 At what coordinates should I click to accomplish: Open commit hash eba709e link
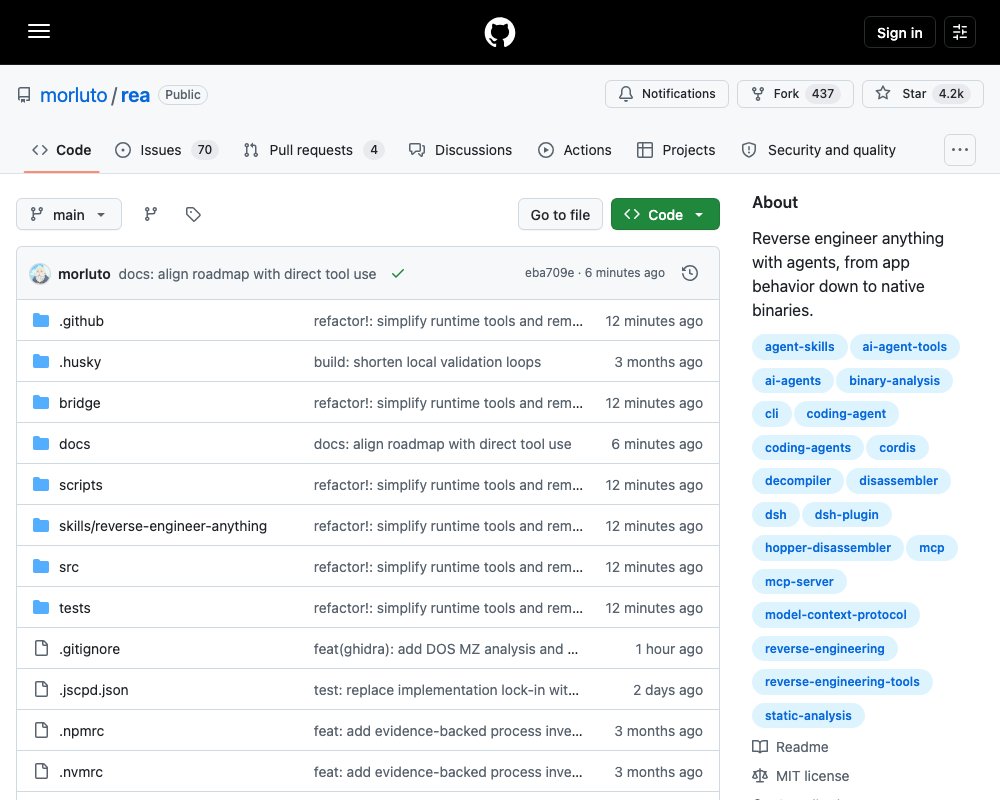click(x=549, y=273)
